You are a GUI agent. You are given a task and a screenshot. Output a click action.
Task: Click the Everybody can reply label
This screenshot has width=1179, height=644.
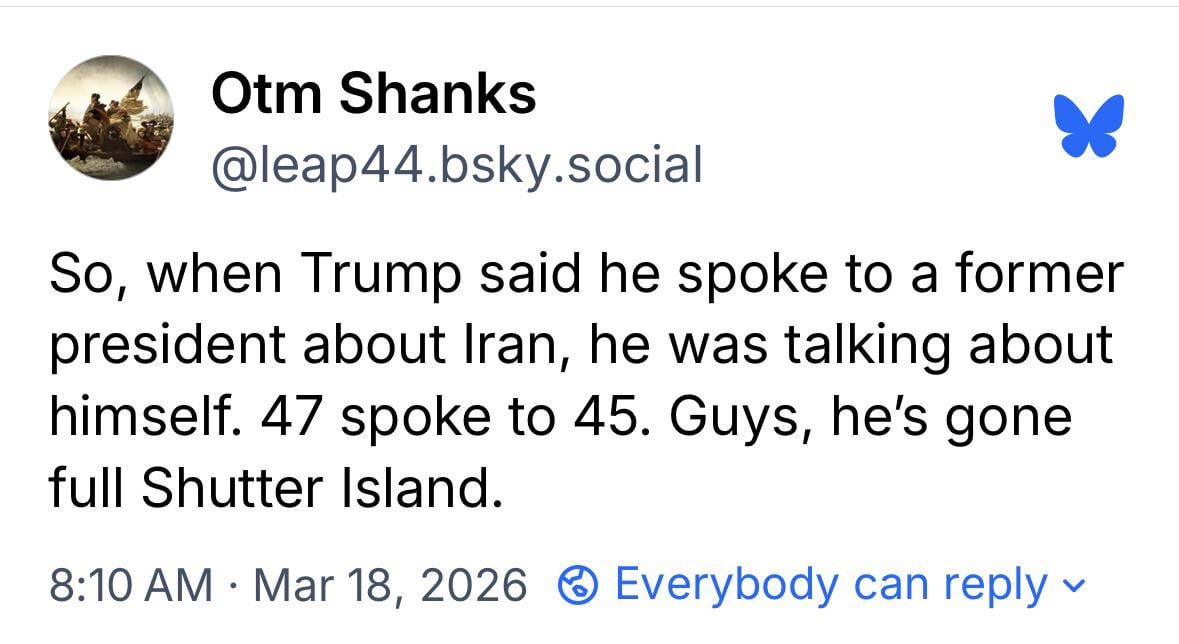831,584
